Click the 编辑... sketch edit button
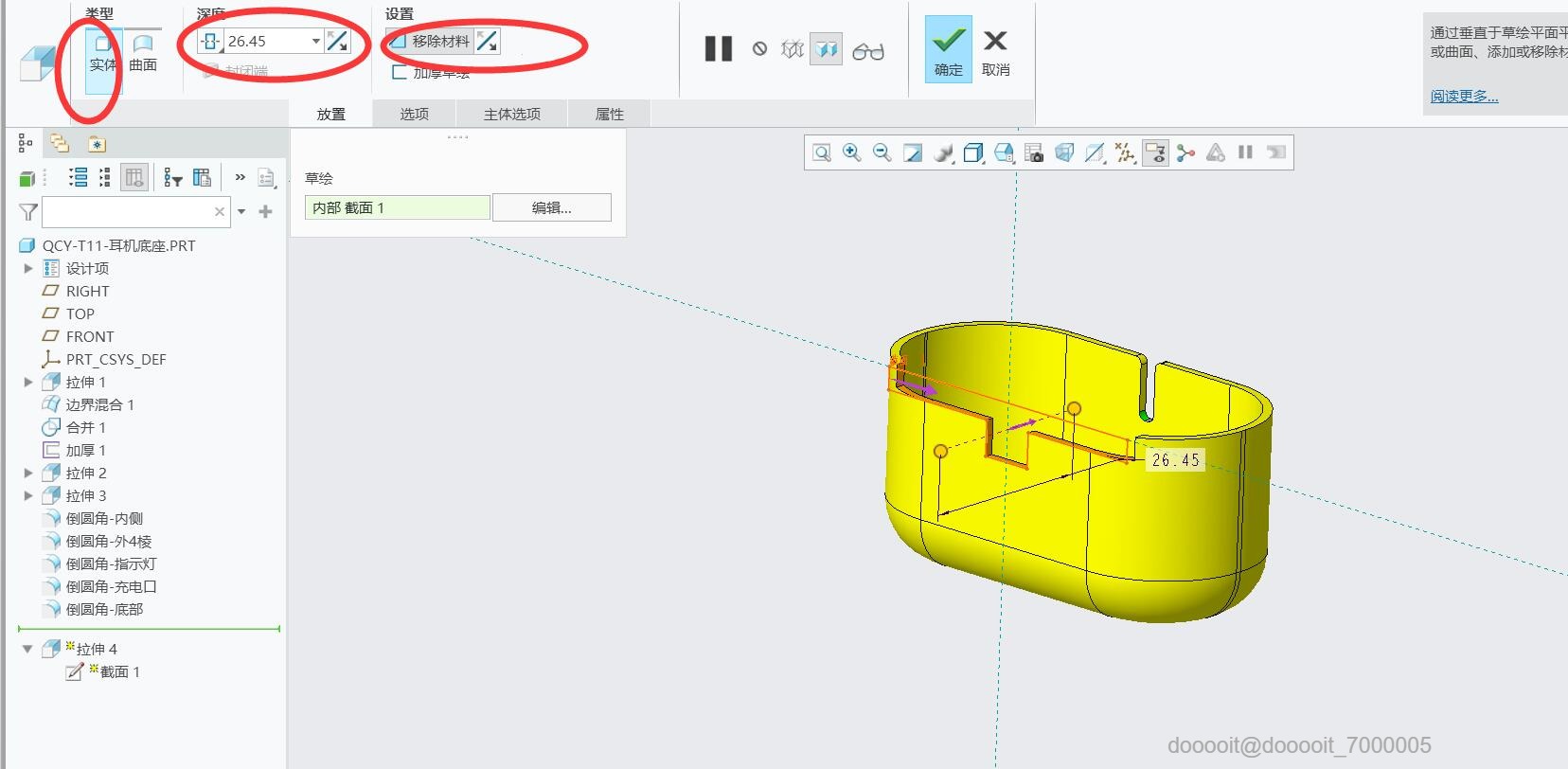Image resolution: width=1568 pixels, height=769 pixels. tap(552, 207)
